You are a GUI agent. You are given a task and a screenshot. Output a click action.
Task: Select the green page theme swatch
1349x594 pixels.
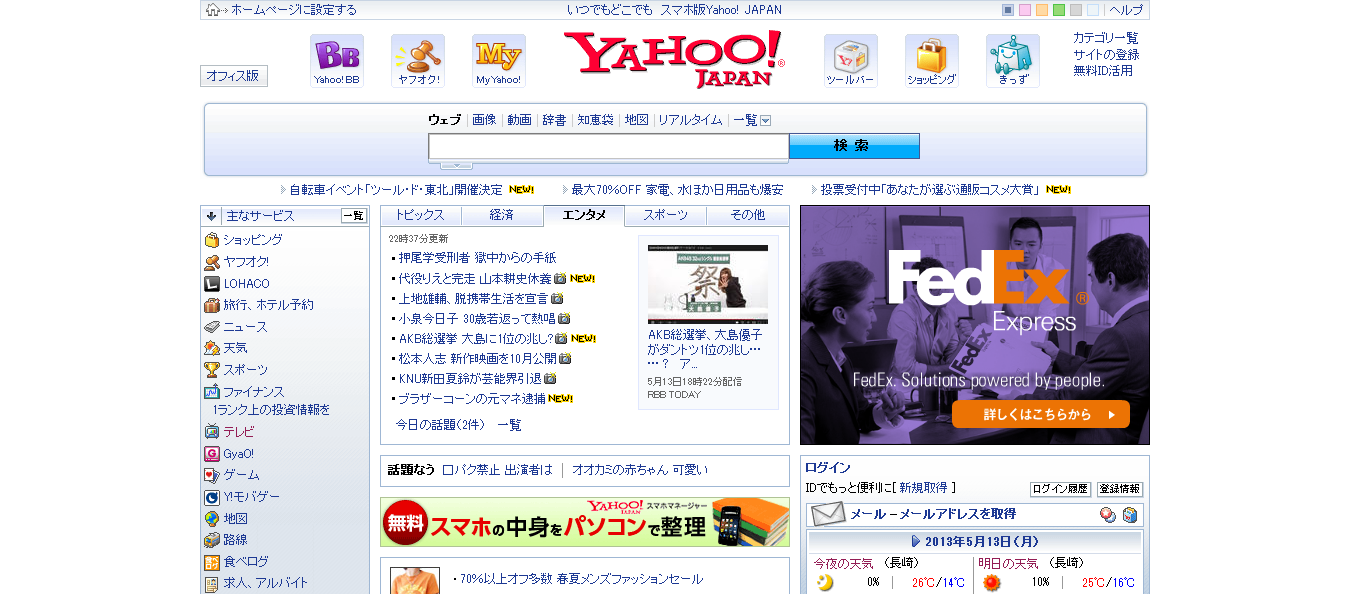pos(1059,10)
